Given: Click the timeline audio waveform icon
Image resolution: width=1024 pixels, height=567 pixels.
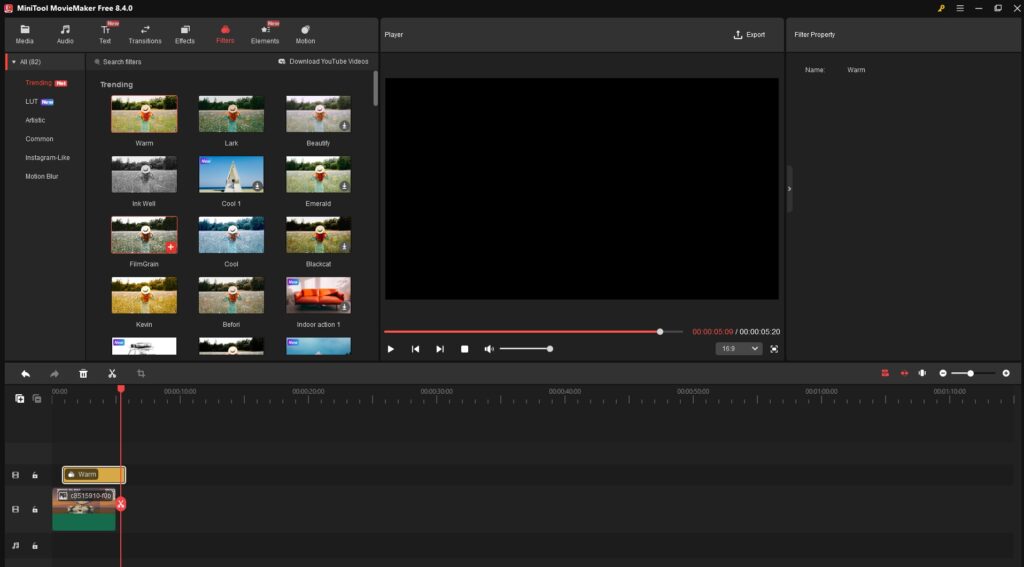Looking at the screenshot, I should point(922,373).
